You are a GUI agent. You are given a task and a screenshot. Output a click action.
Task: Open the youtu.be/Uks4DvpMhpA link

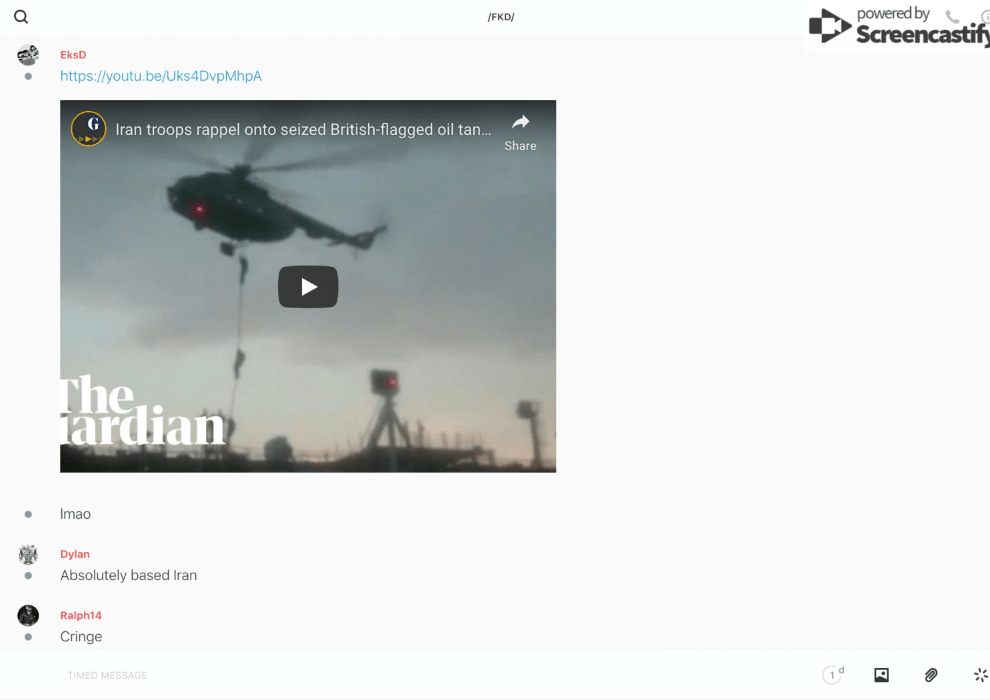[161, 76]
